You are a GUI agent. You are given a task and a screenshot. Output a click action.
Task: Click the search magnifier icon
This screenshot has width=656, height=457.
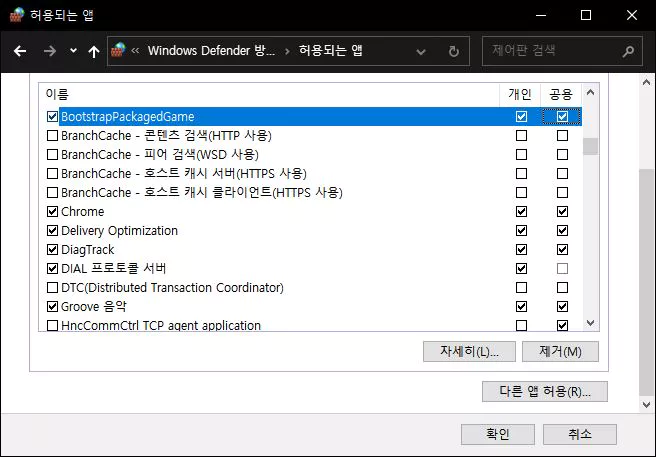(628, 51)
